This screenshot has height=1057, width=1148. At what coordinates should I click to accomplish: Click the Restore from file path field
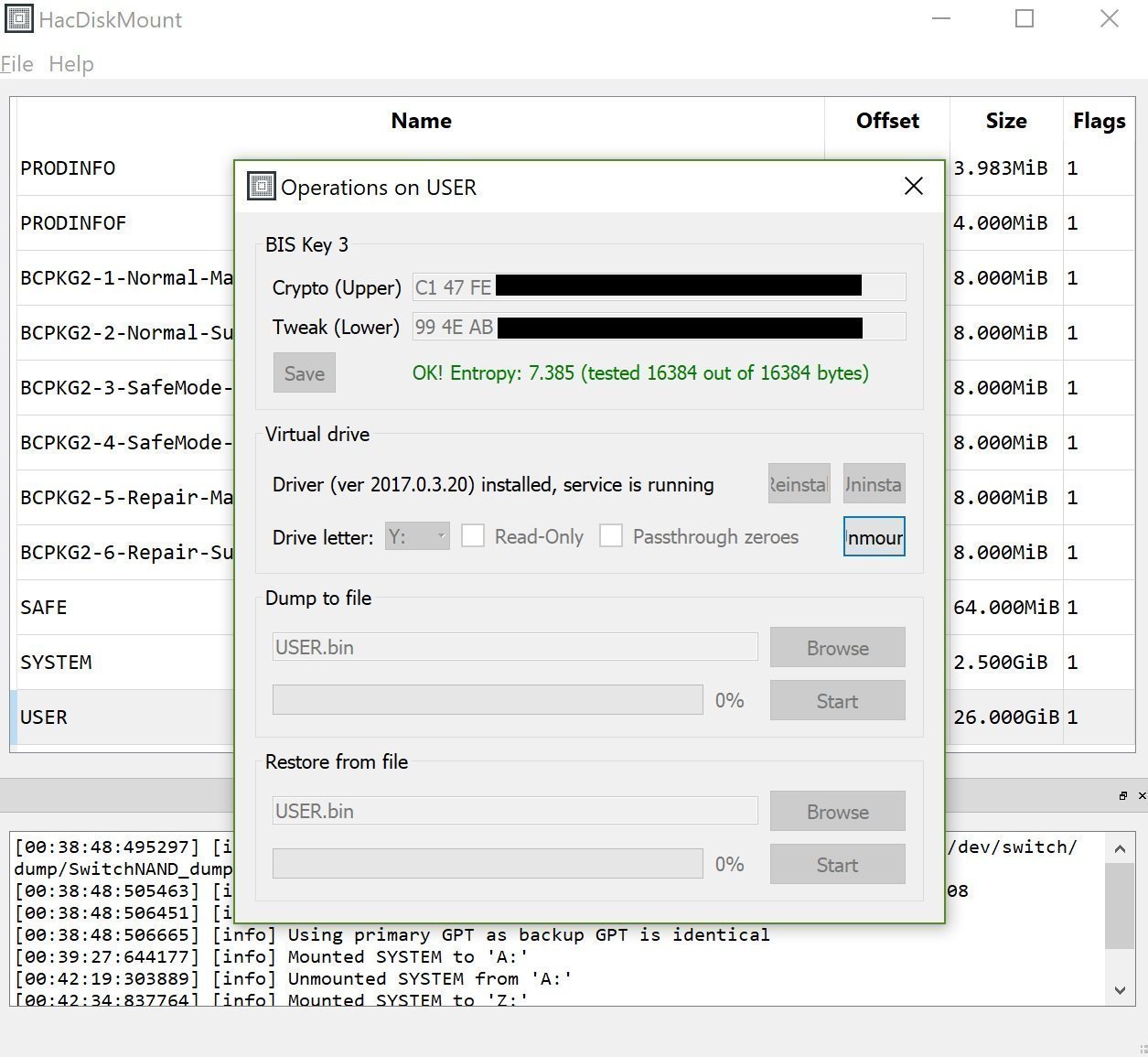(515, 811)
